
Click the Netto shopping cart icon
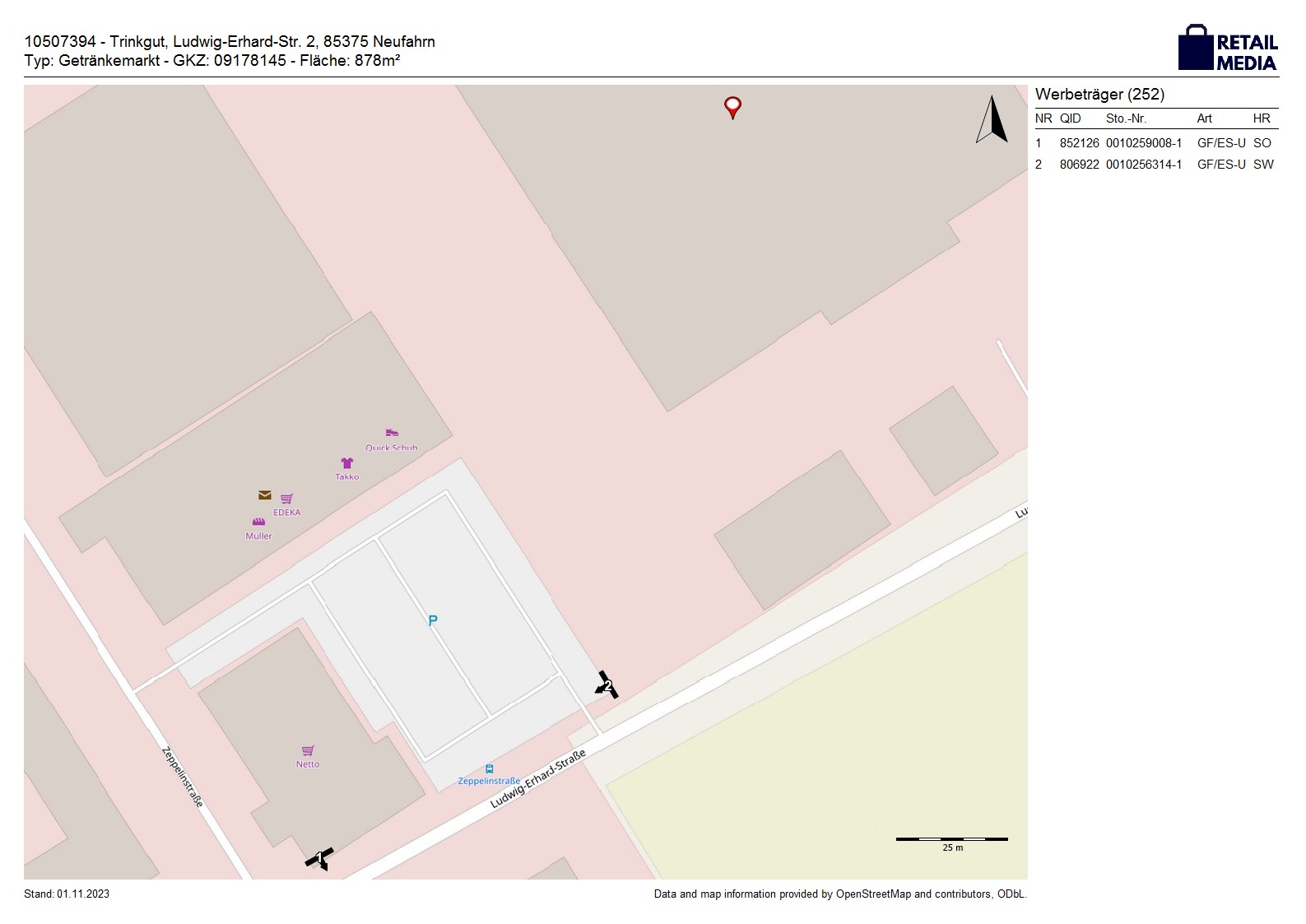pyautogui.click(x=308, y=750)
